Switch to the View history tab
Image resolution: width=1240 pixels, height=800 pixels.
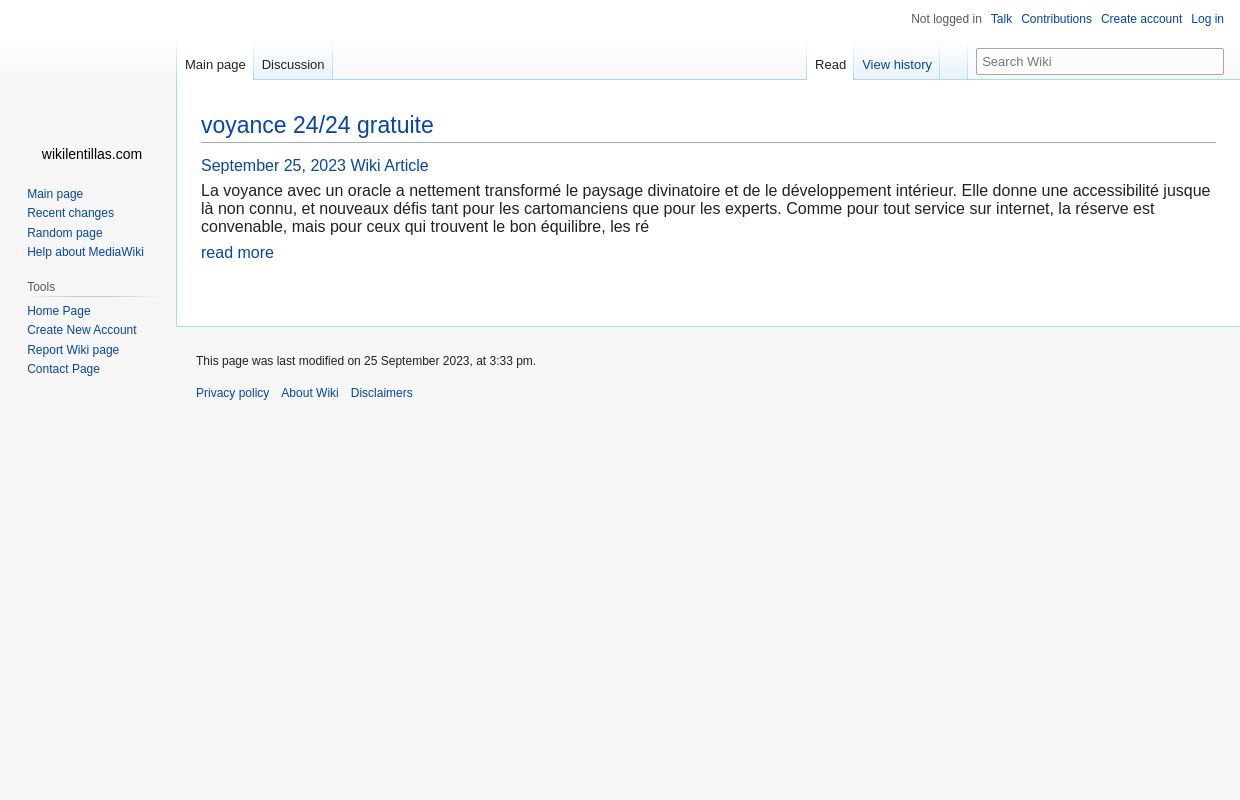(x=897, y=64)
